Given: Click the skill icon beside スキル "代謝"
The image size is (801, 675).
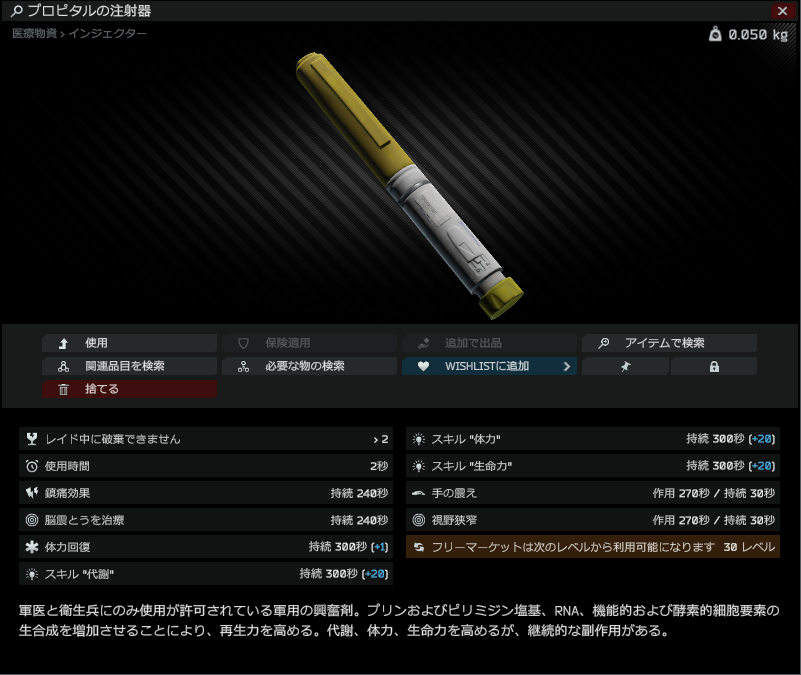Looking at the screenshot, I should (32, 574).
